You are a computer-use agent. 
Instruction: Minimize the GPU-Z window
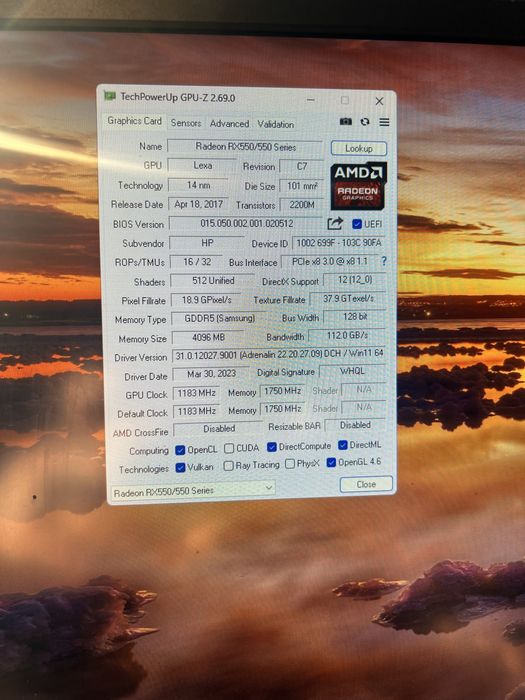[x=311, y=100]
